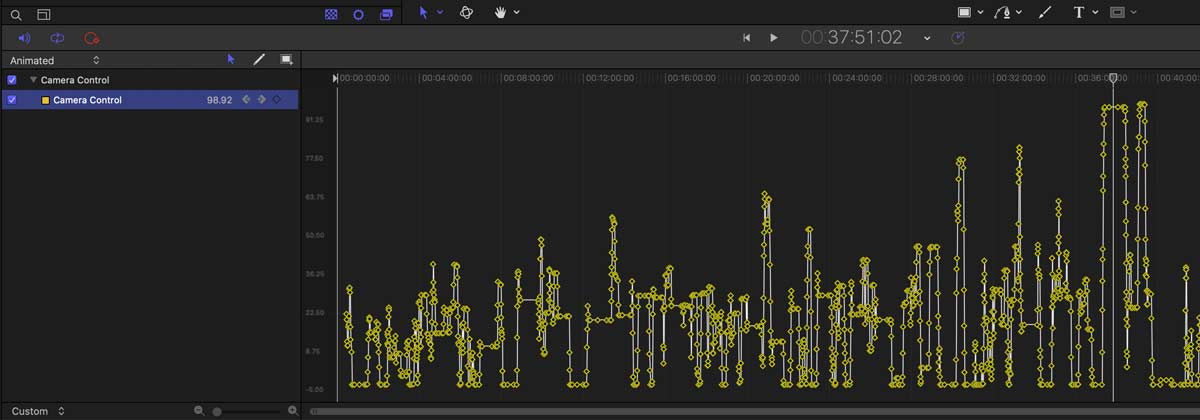Viewport: 1200px width, 420px height.
Task: Toggle loop playback icon
Action: point(58,38)
